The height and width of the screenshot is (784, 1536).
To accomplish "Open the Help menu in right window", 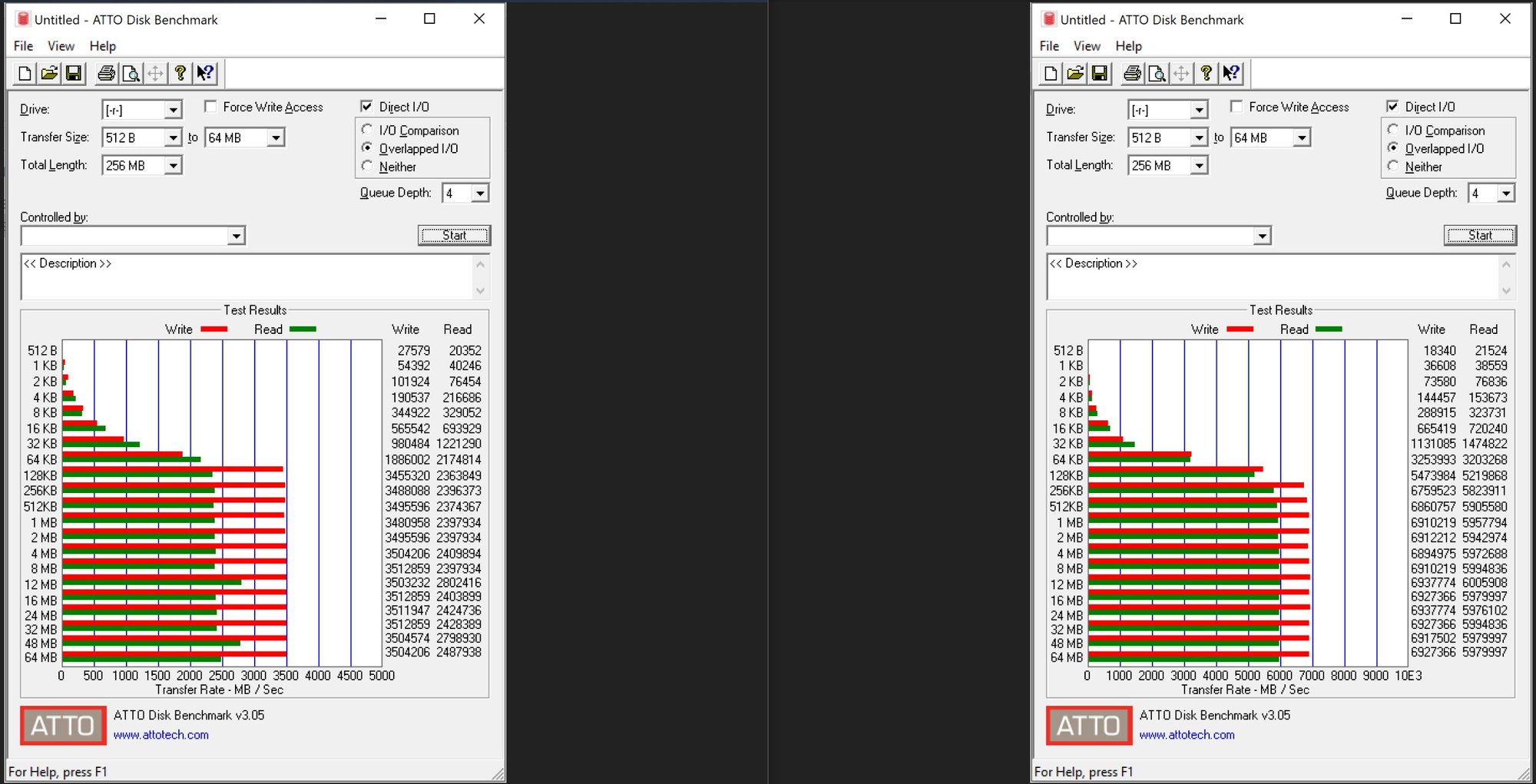I will click(x=1128, y=46).
